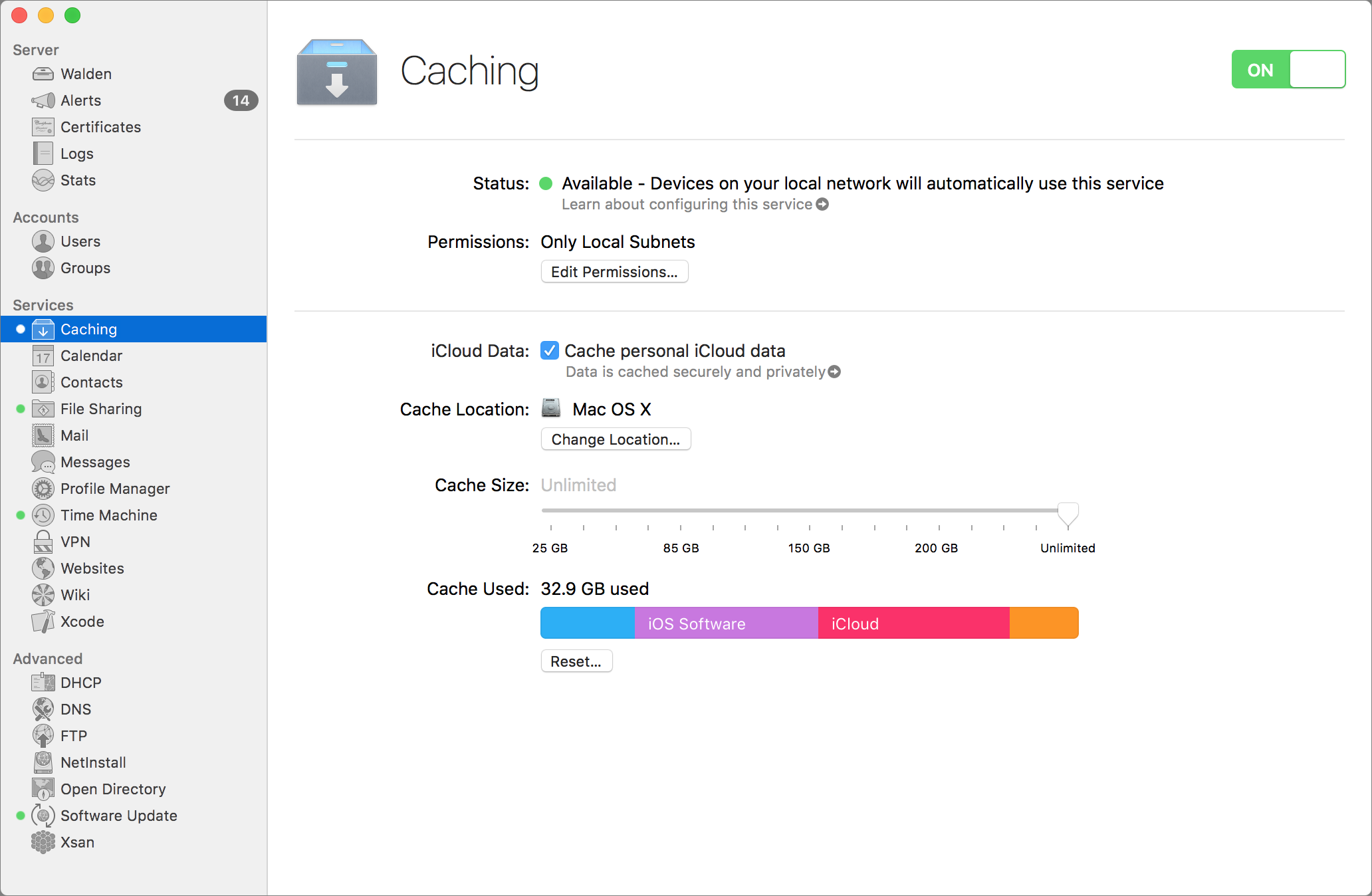Viewport: 1372px width, 896px height.
Task: Click arrow beside Data is cached securely
Action: [835, 372]
